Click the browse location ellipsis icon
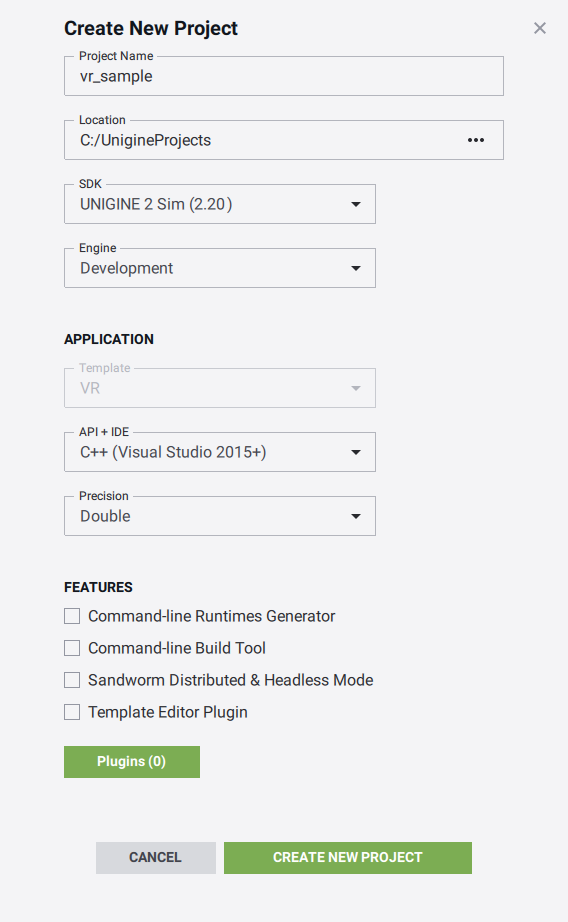The height and width of the screenshot is (922, 568). point(476,140)
